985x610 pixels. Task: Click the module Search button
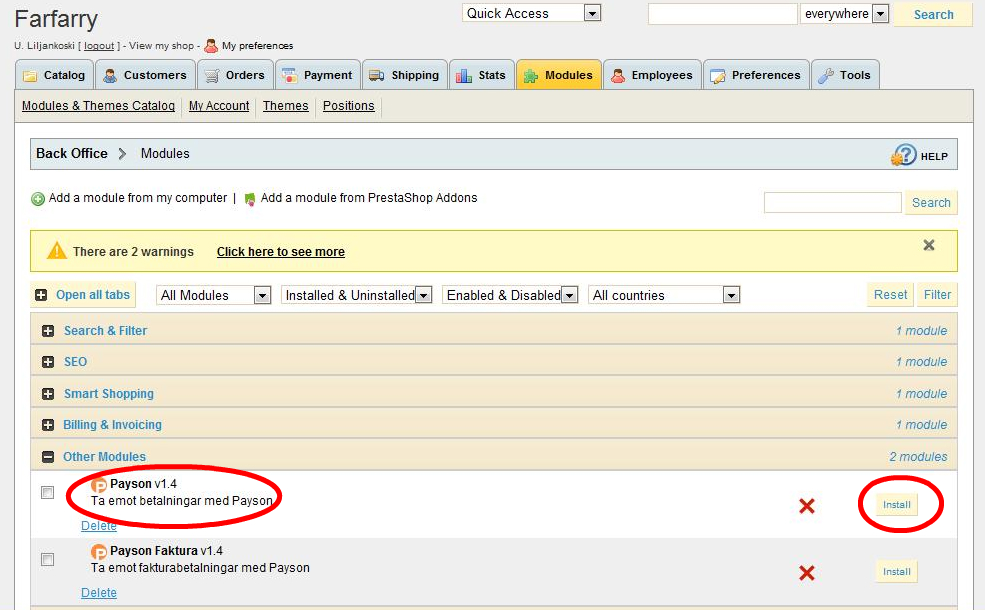coord(931,202)
